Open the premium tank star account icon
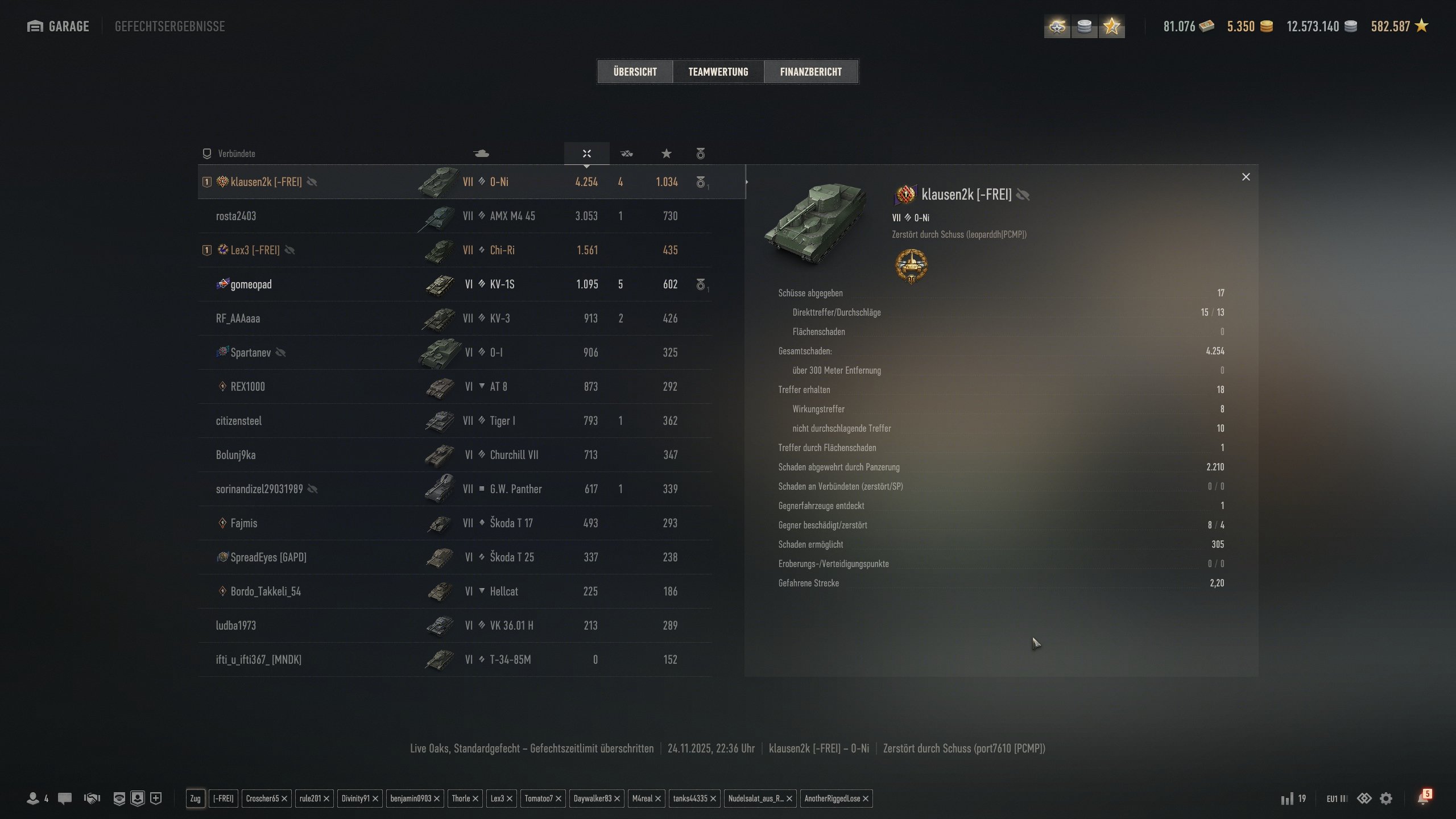The height and width of the screenshot is (819, 1456). coord(1111,26)
